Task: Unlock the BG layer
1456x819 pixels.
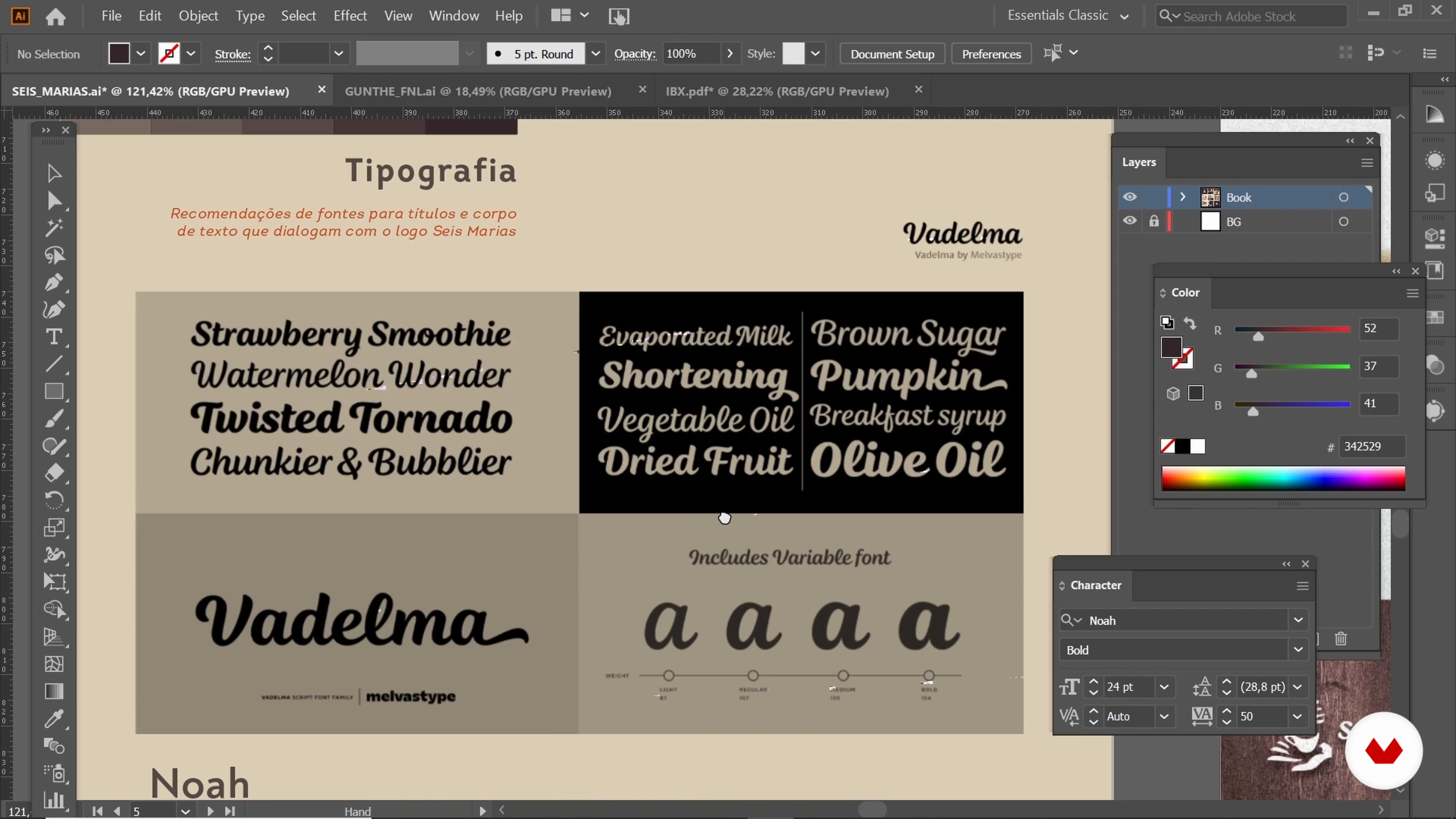Action: 1153,221
